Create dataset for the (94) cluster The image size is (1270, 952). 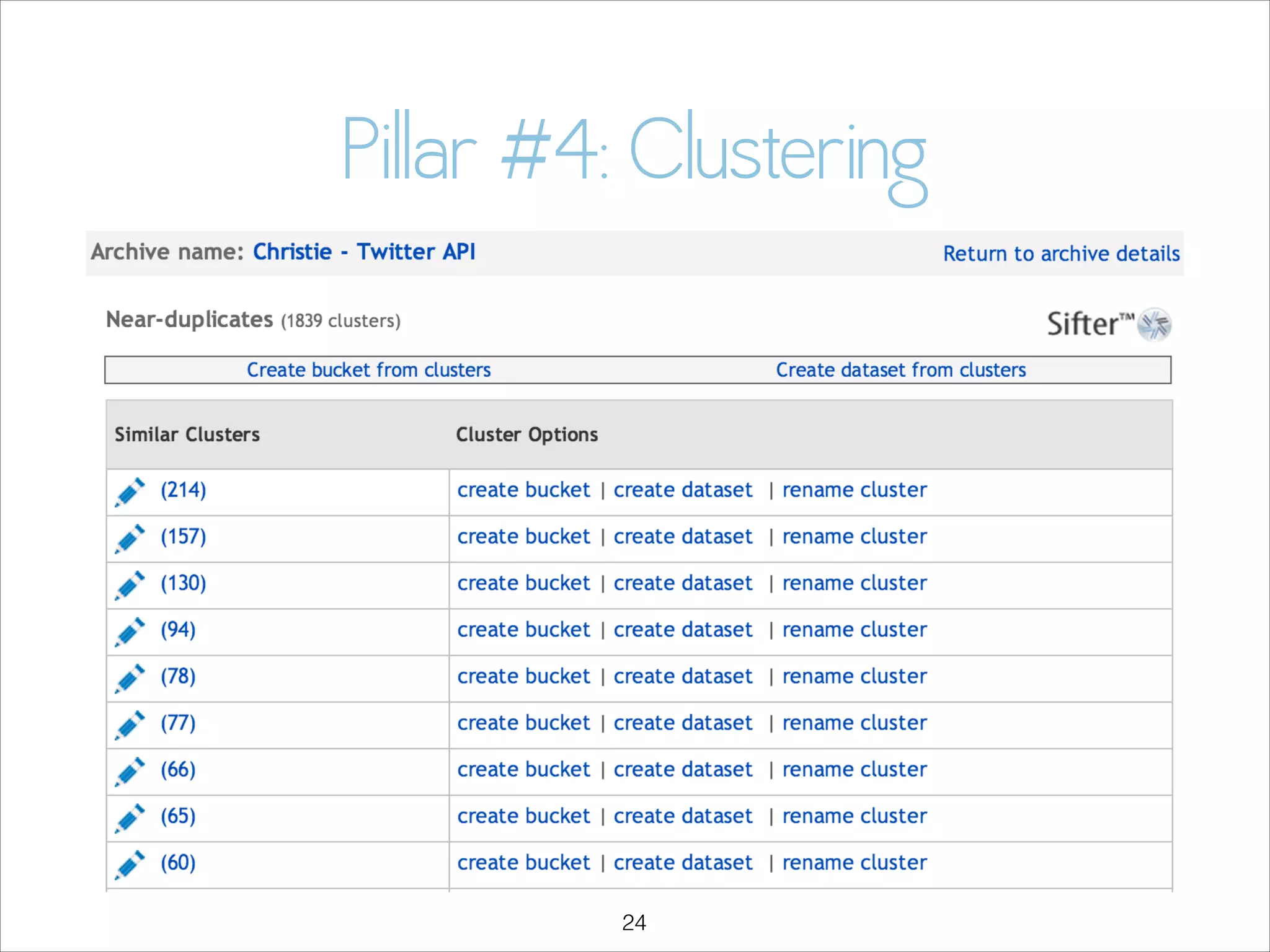click(683, 630)
